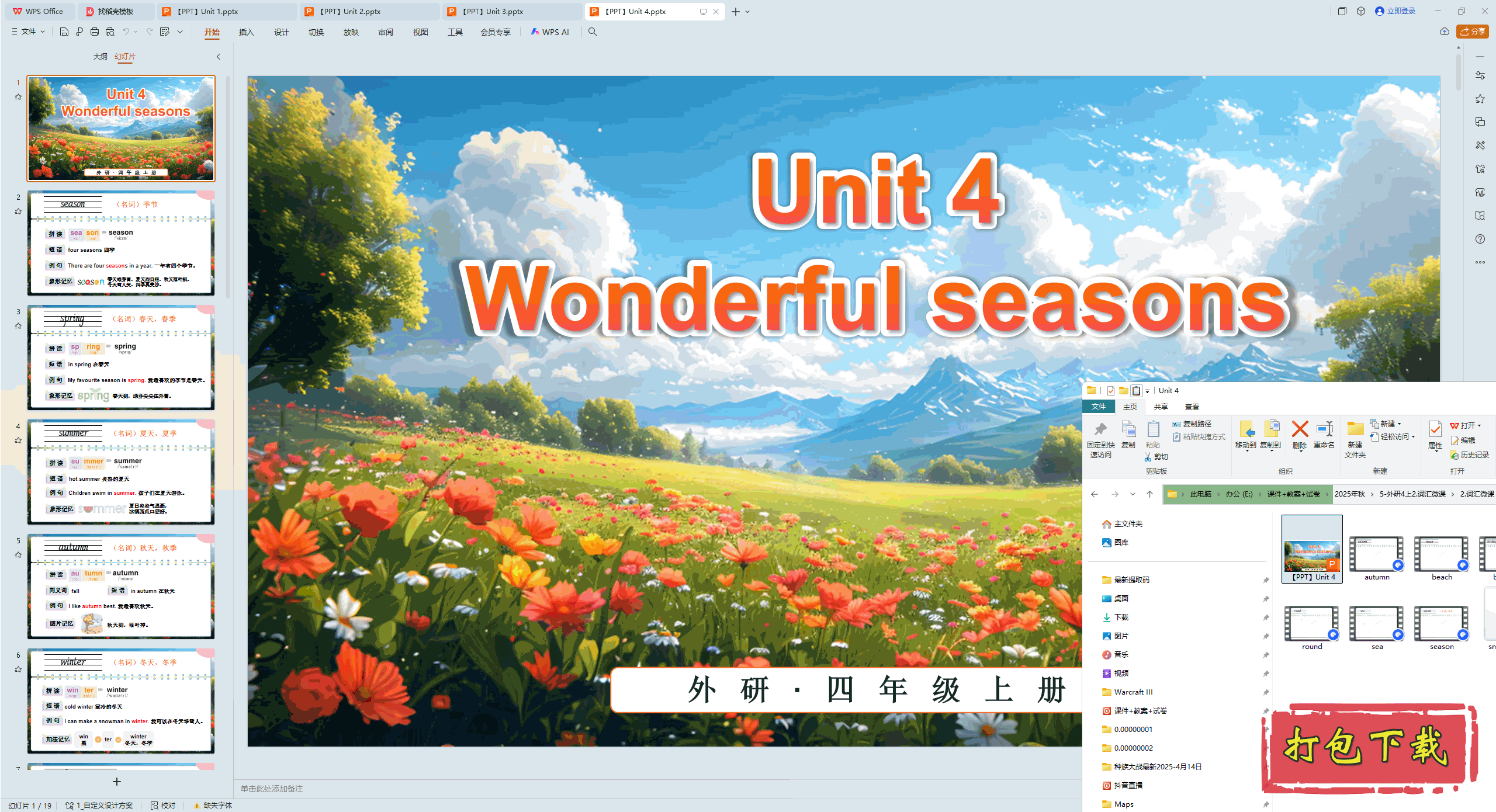Screen dimensions: 1496x812
Task: Click 立即登录 login link
Action: click(1395, 11)
